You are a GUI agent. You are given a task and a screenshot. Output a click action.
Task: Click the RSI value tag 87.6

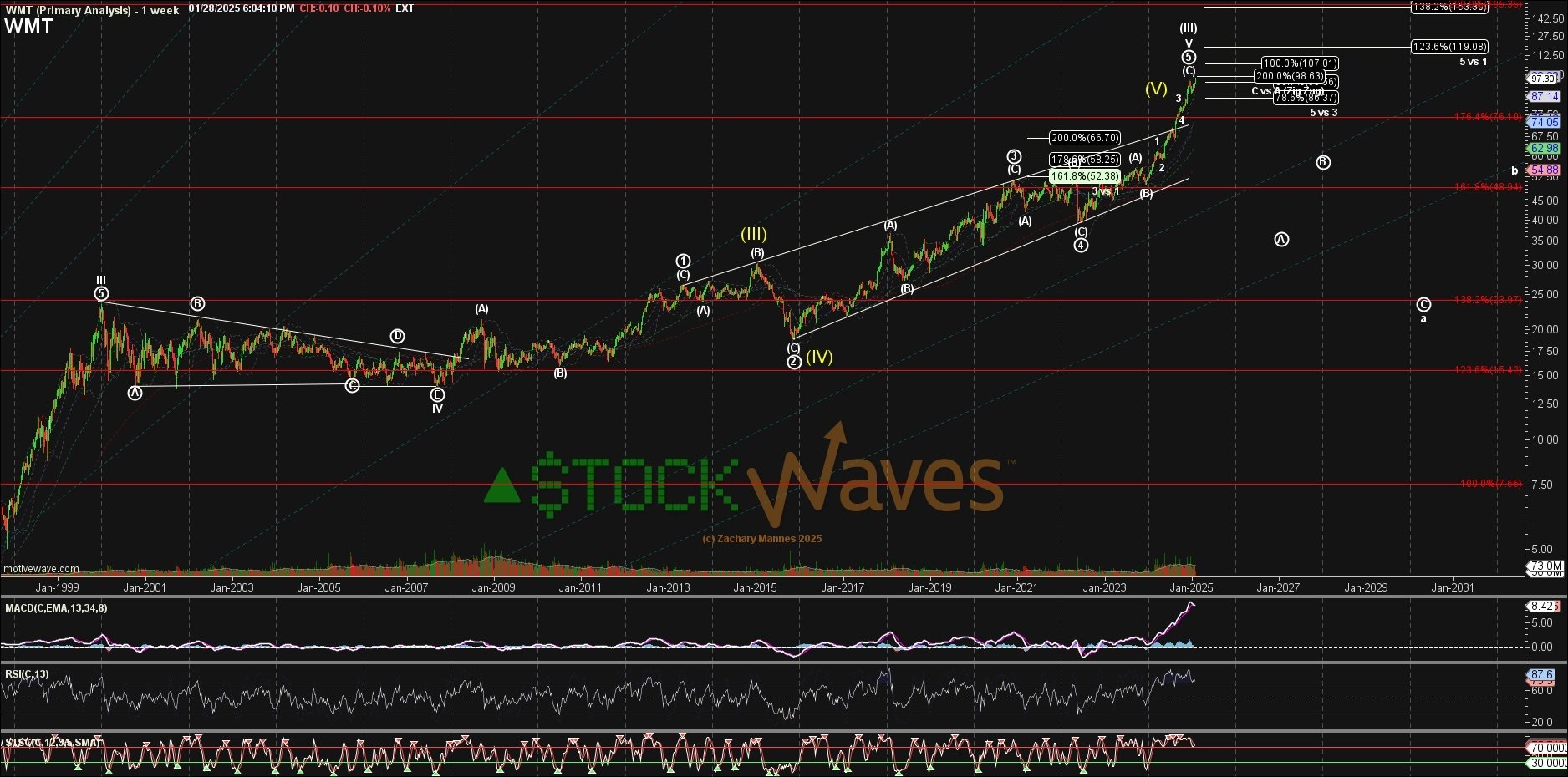[x=1542, y=674]
